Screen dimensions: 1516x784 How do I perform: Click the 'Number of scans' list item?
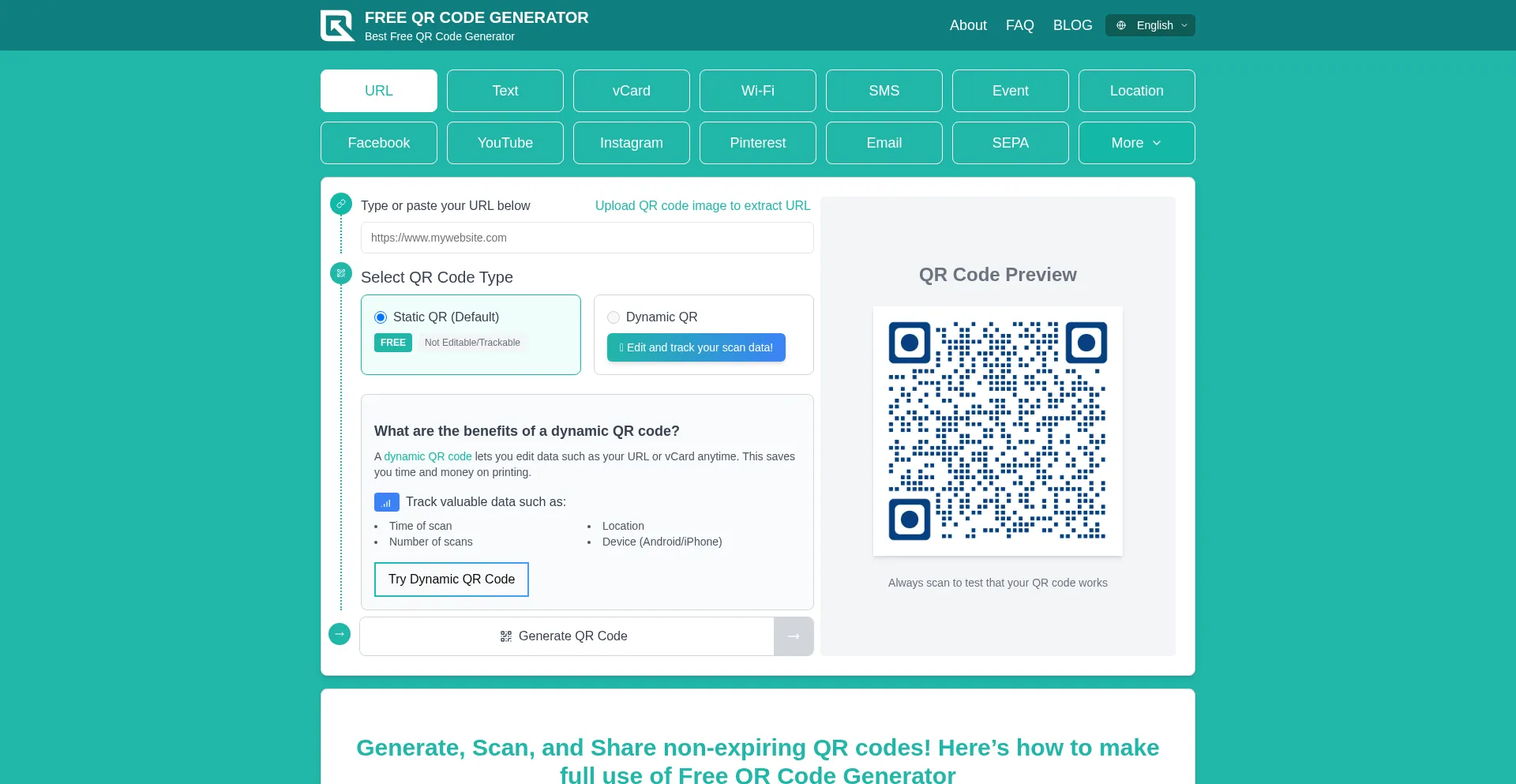431,542
